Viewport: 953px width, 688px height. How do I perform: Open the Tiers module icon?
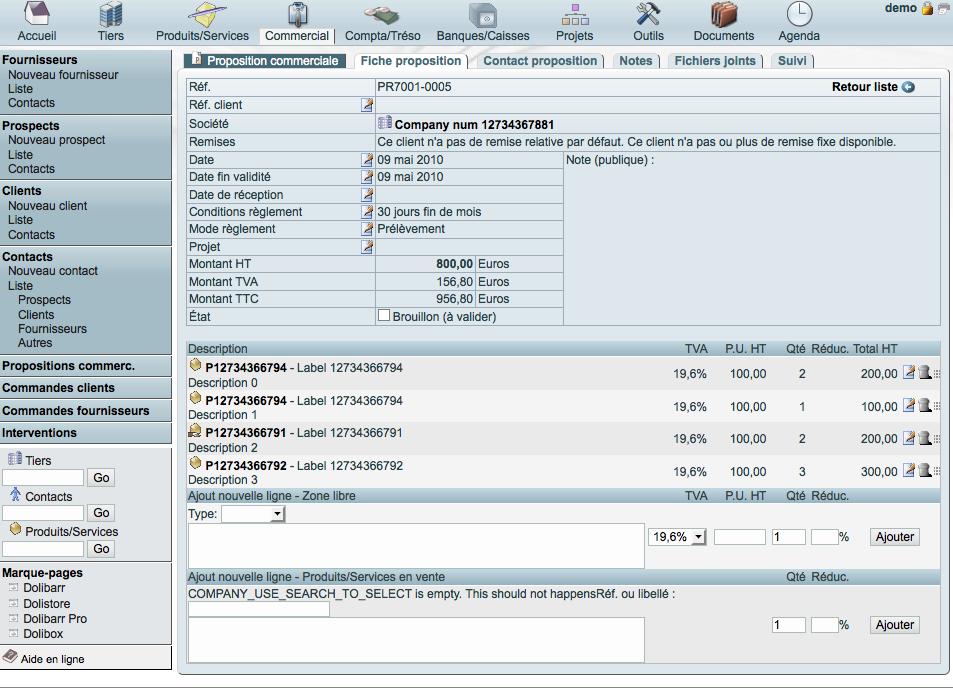[x=111, y=15]
